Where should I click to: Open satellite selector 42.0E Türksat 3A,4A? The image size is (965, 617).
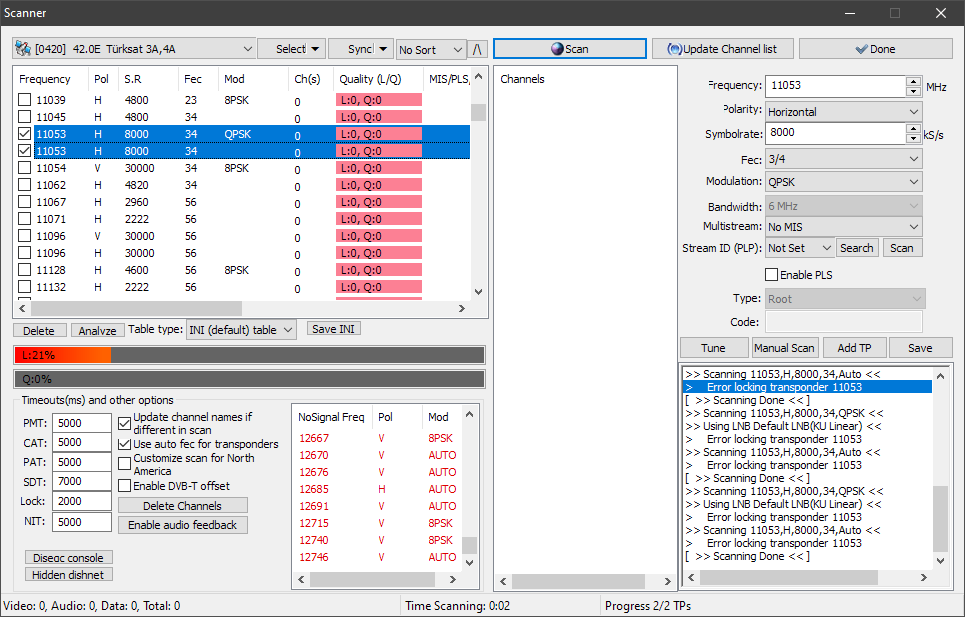[x=135, y=49]
